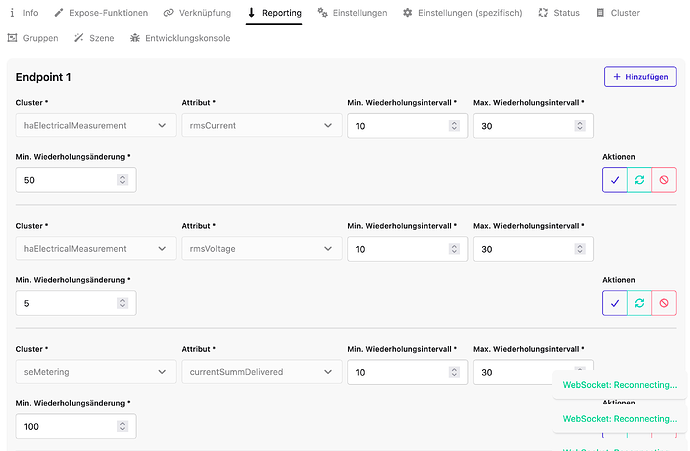Open the Cluster tab
Image resolution: width=690 pixels, height=451 pixels.
coord(618,13)
